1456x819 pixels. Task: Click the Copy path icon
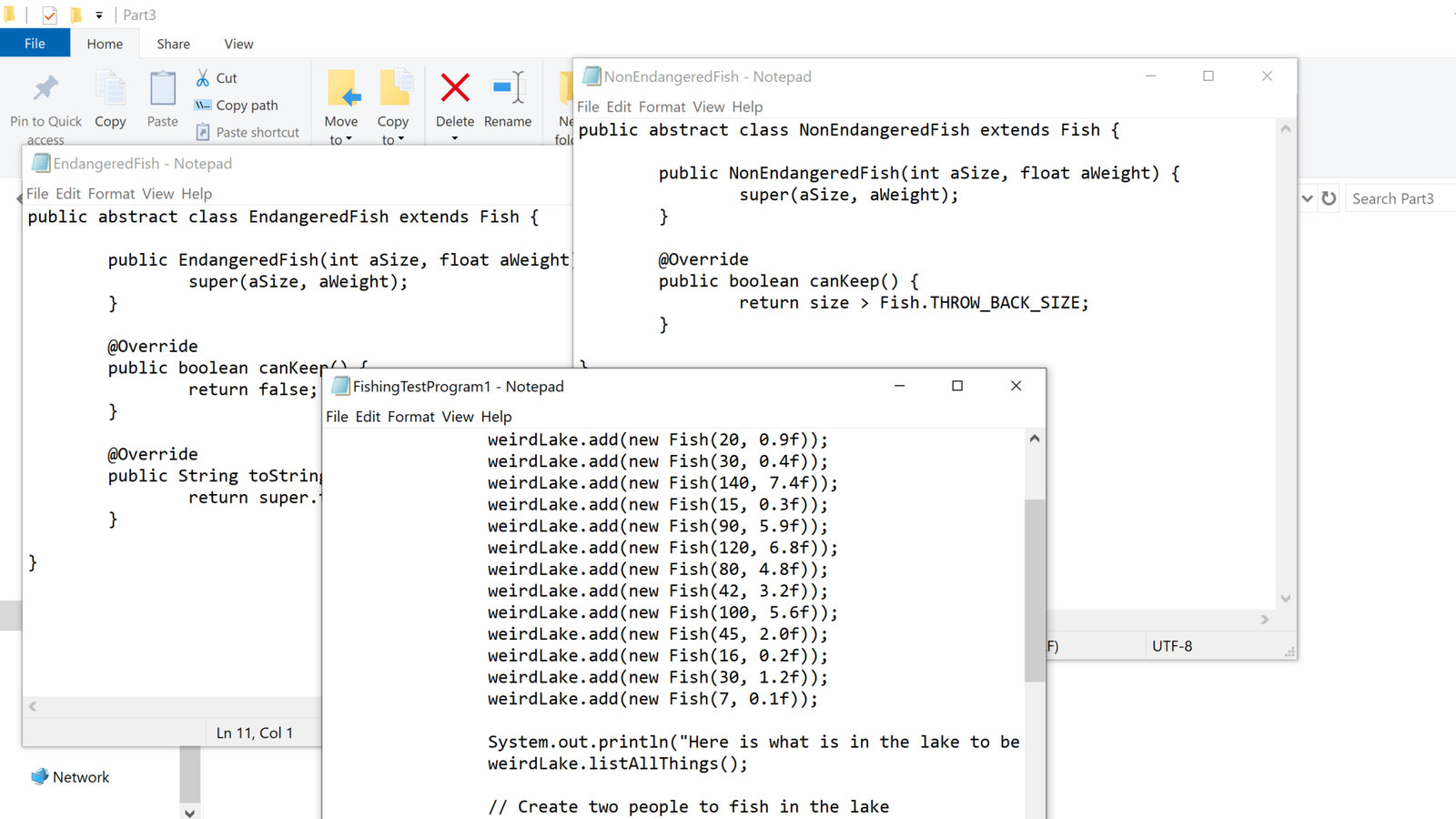coord(203,106)
